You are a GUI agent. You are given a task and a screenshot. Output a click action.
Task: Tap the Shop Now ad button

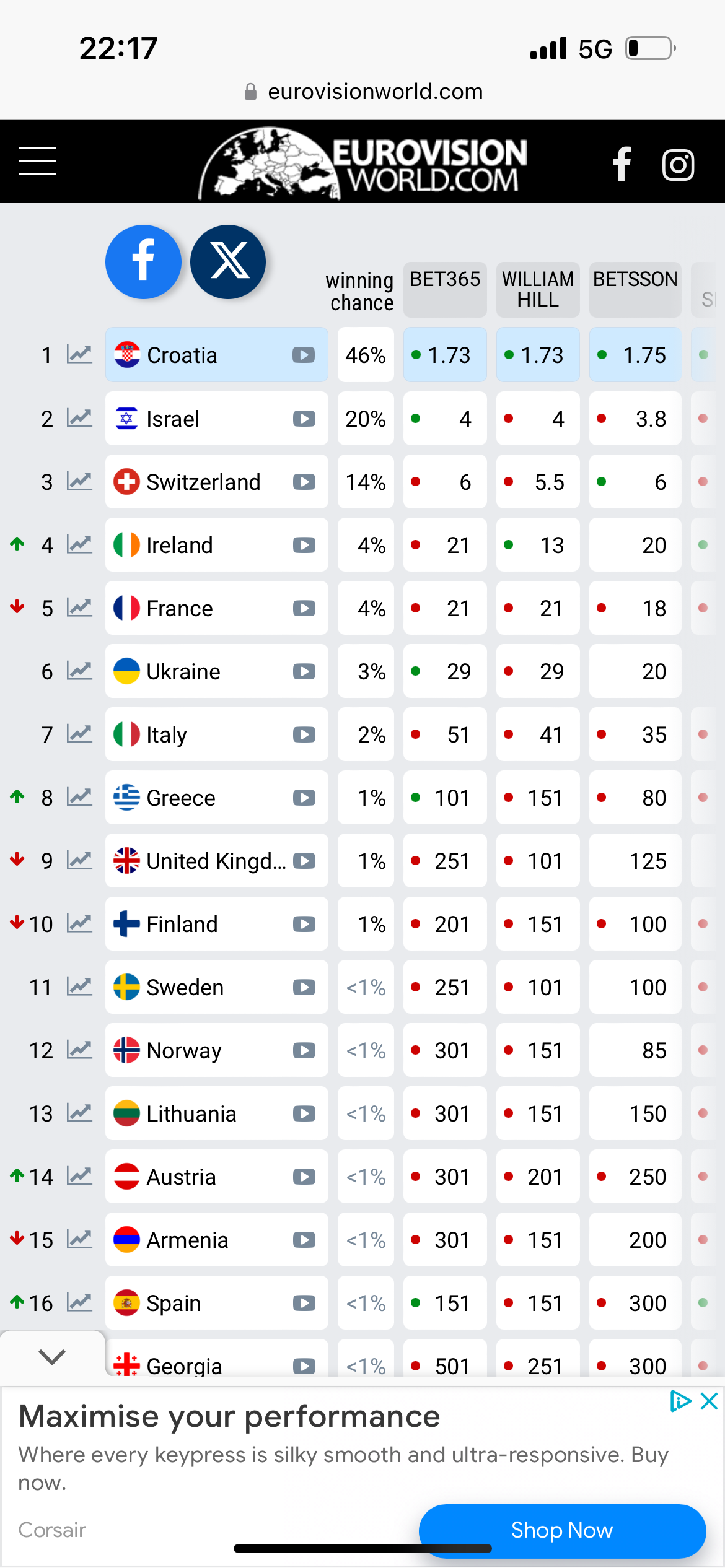(562, 1530)
